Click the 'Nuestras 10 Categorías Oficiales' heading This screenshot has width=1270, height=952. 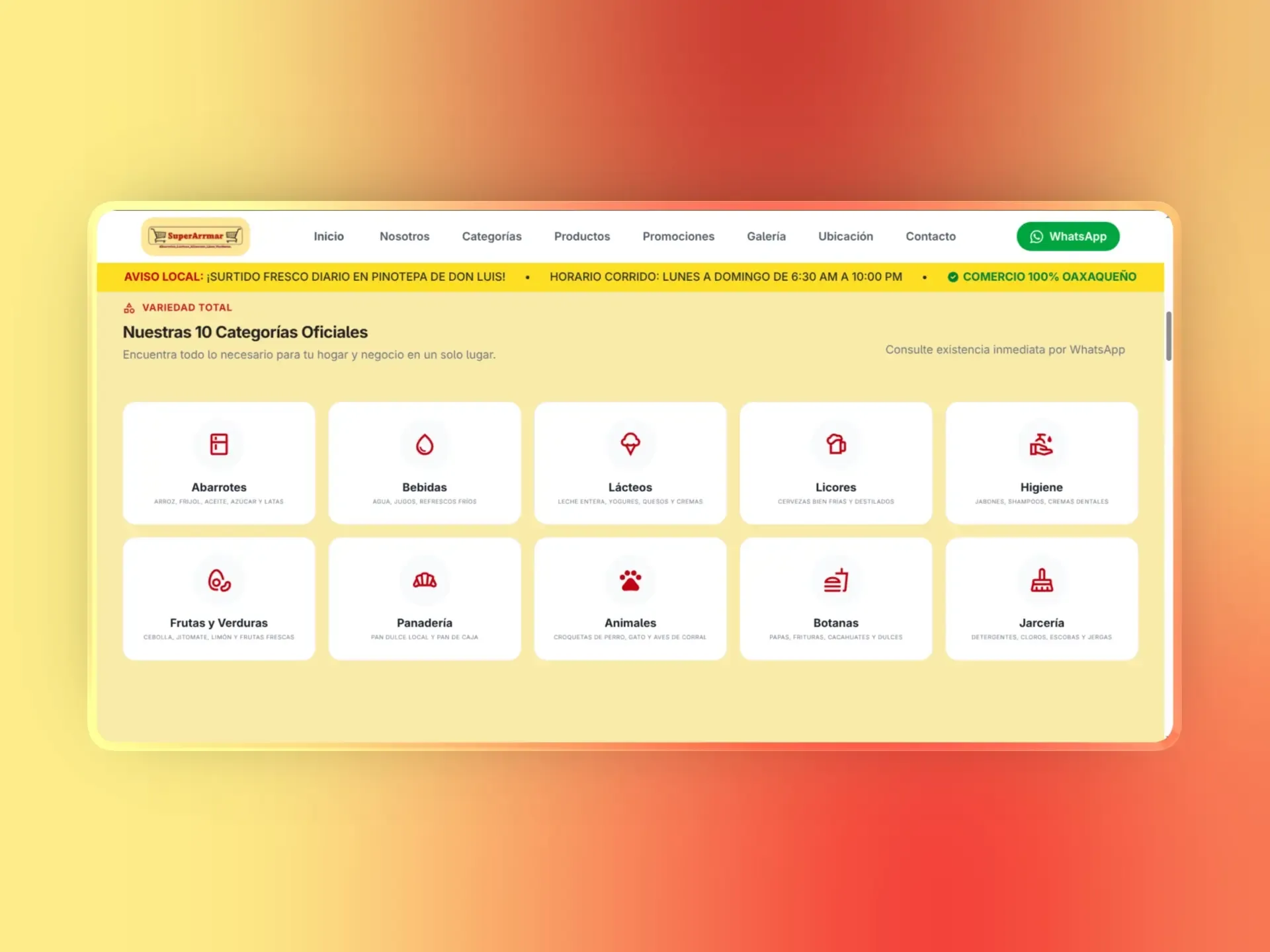[x=245, y=332]
